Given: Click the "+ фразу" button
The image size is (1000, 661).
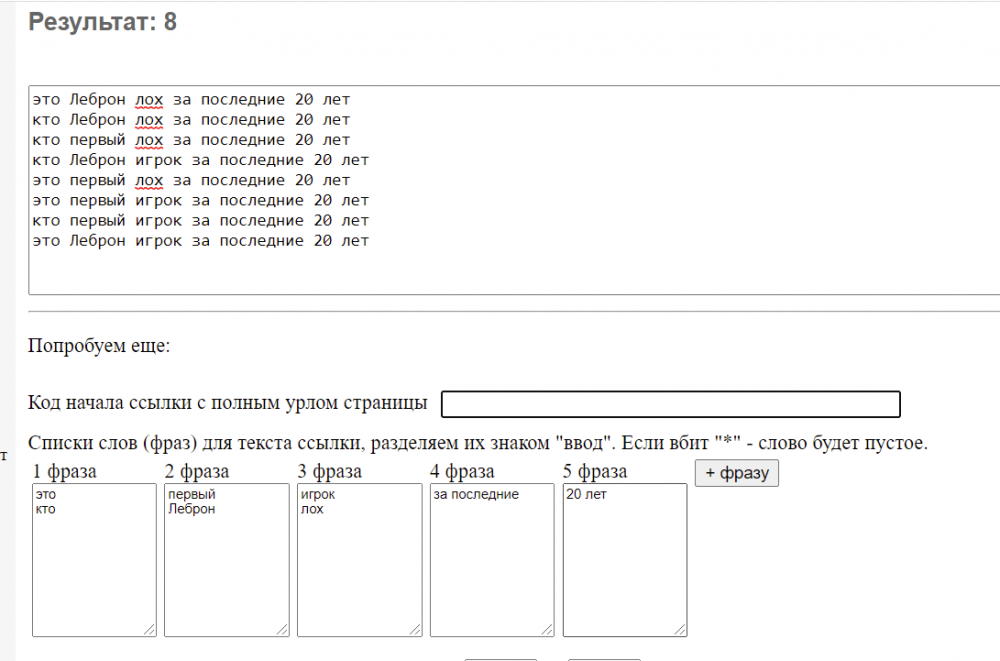Looking at the screenshot, I should tap(737, 473).
